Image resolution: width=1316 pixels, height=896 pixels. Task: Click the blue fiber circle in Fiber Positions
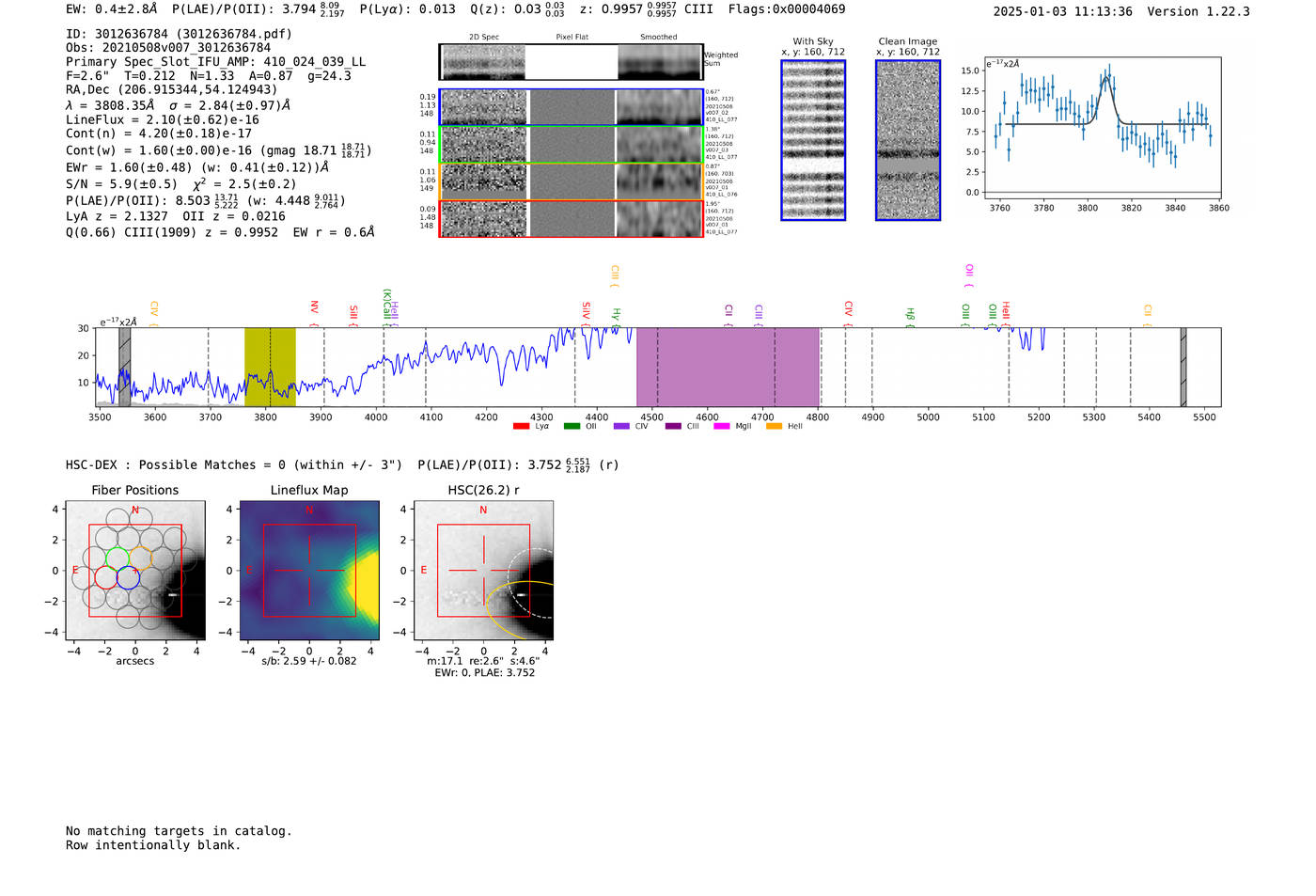click(x=129, y=577)
